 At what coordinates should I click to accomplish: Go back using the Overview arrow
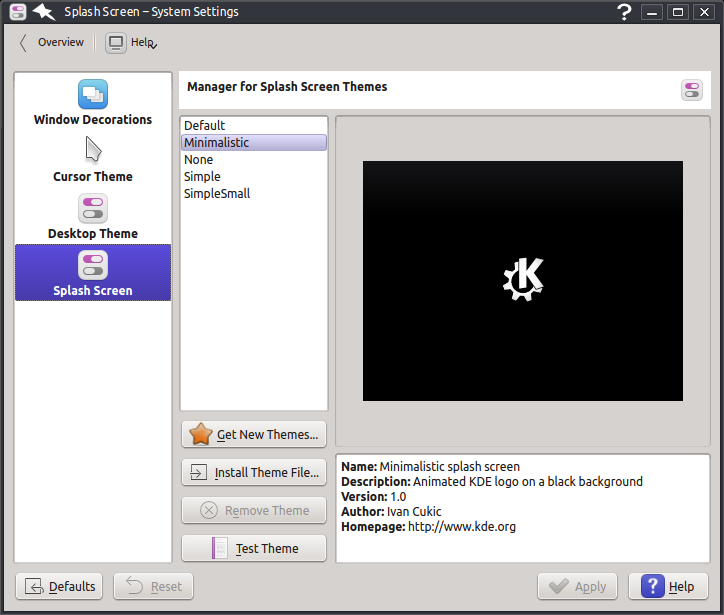(24, 42)
